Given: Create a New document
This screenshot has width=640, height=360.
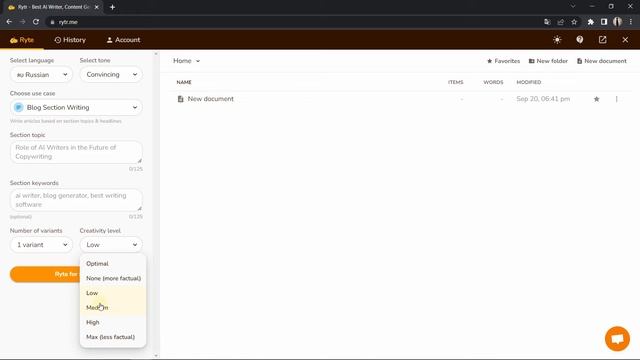Looking at the screenshot, I should tap(602, 61).
